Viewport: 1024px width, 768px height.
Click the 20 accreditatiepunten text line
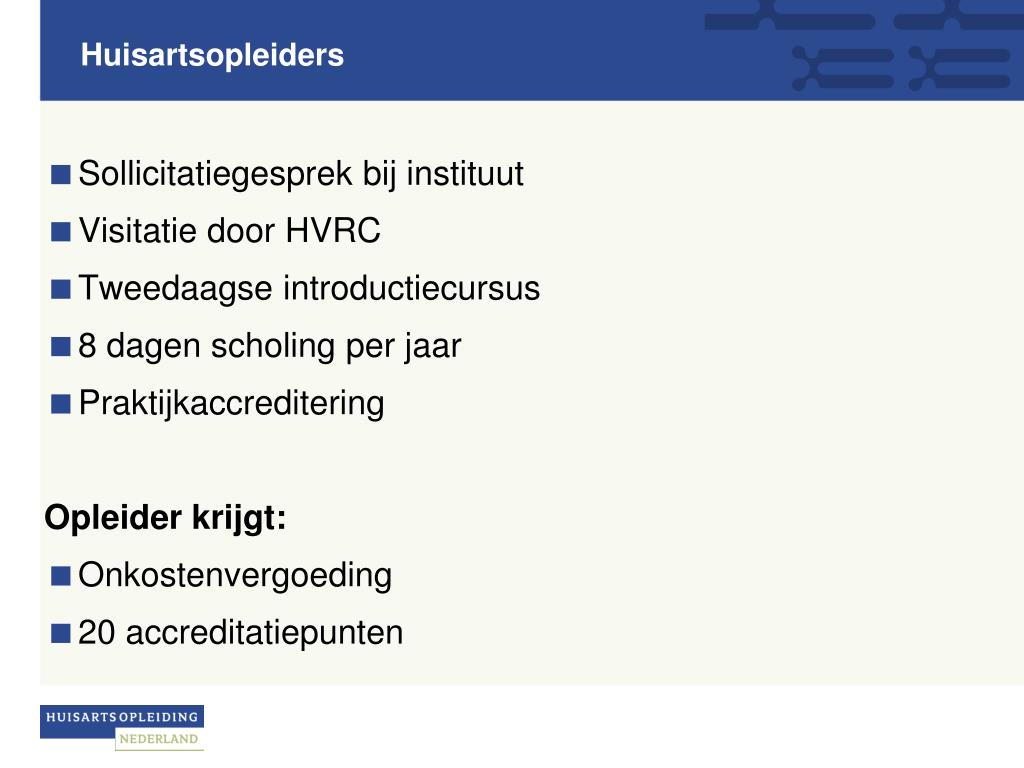click(241, 633)
